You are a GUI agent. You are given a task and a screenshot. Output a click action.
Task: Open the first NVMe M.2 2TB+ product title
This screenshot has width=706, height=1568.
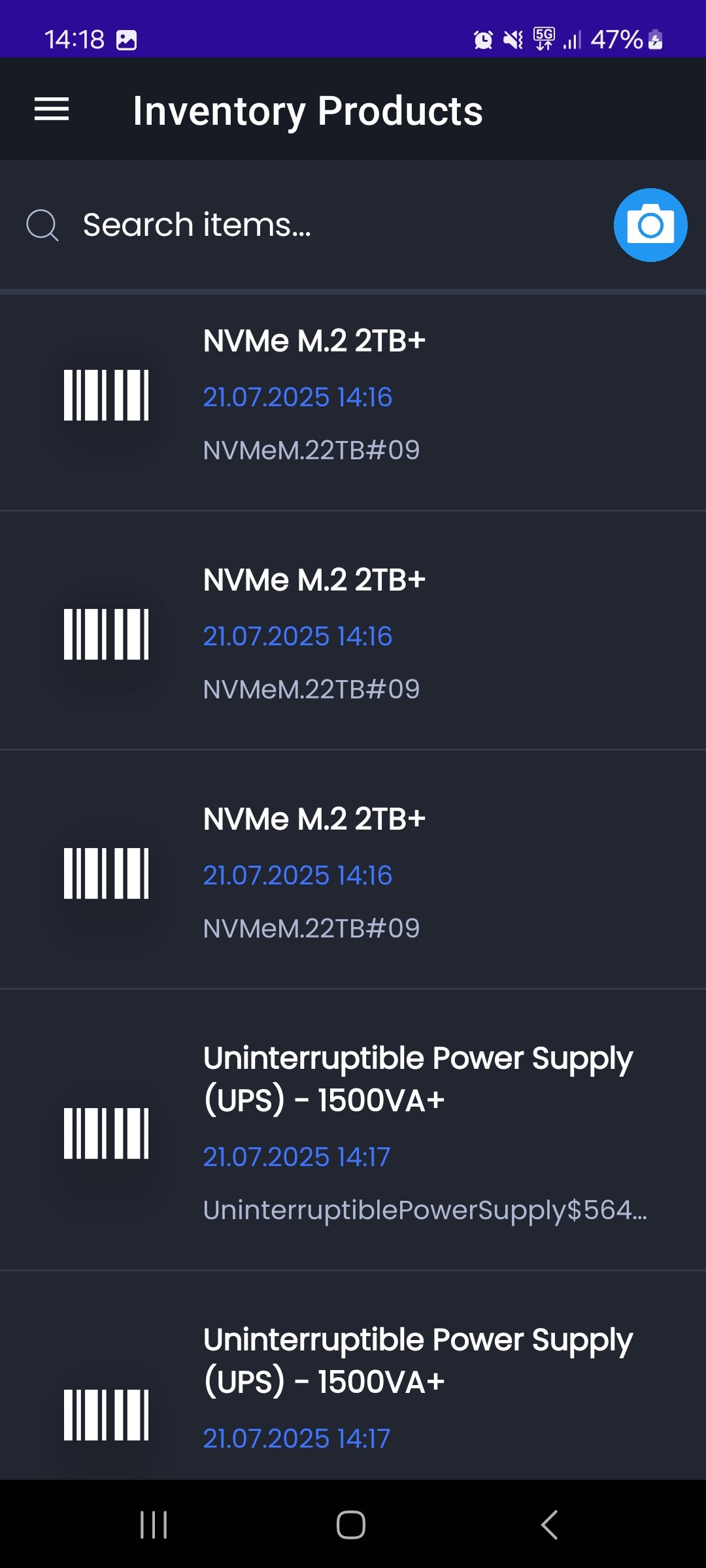coord(314,341)
